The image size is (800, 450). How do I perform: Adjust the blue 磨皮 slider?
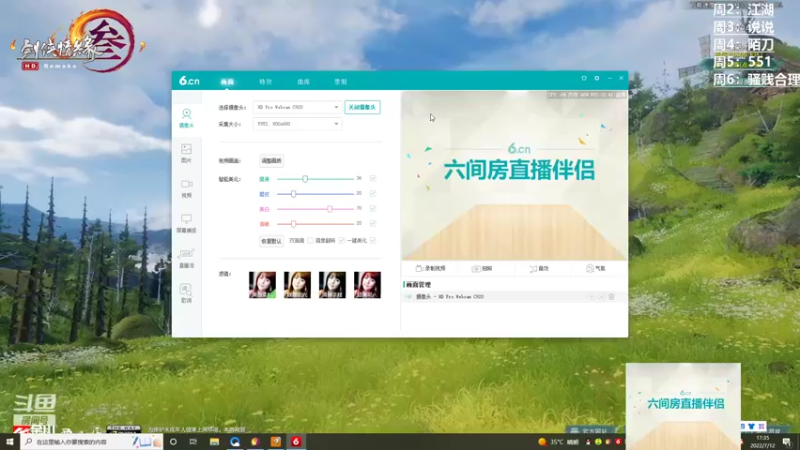point(293,194)
